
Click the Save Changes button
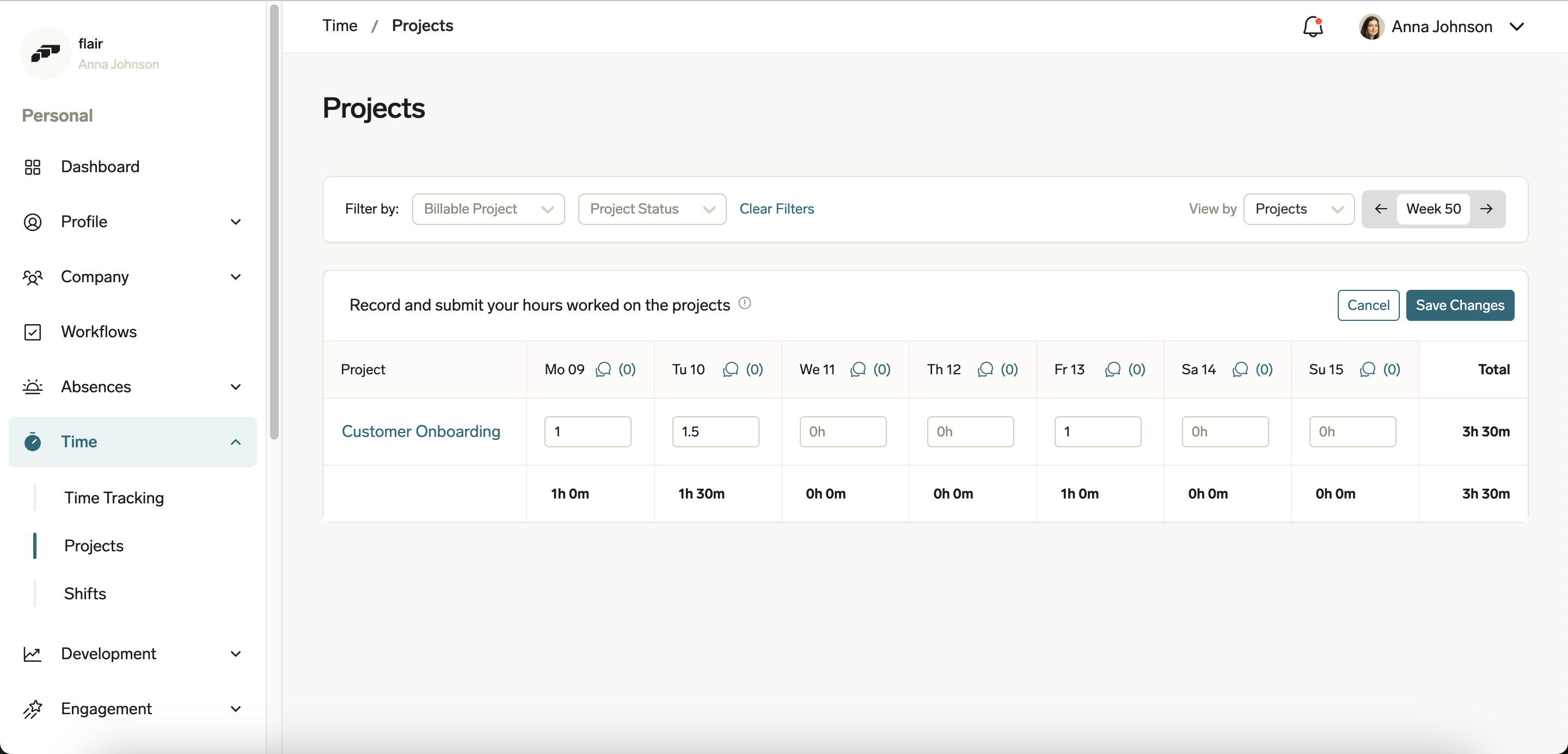pos(1460,305)
